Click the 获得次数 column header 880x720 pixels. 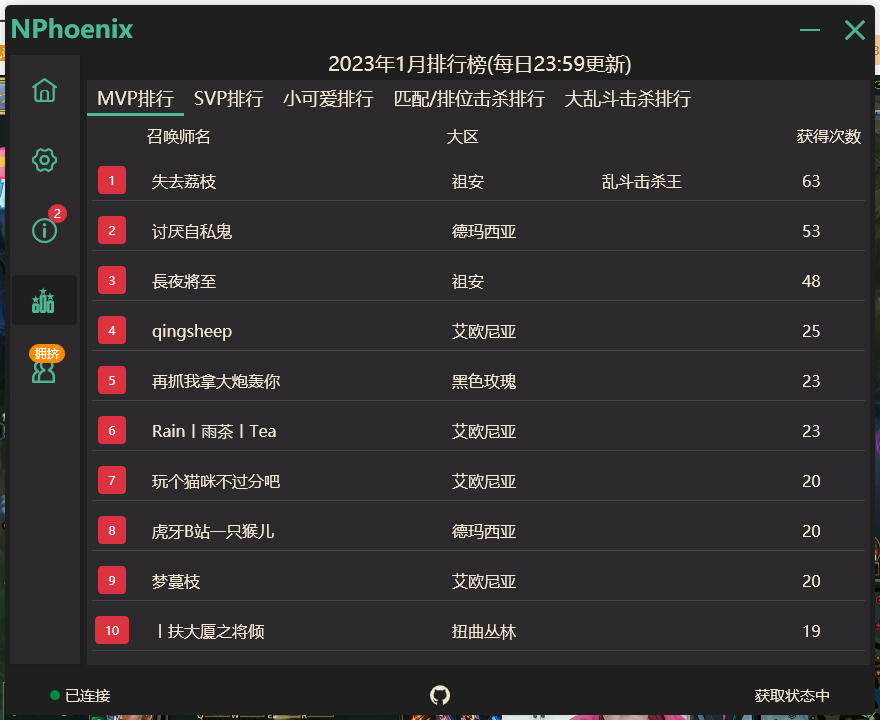click(828, 136)
